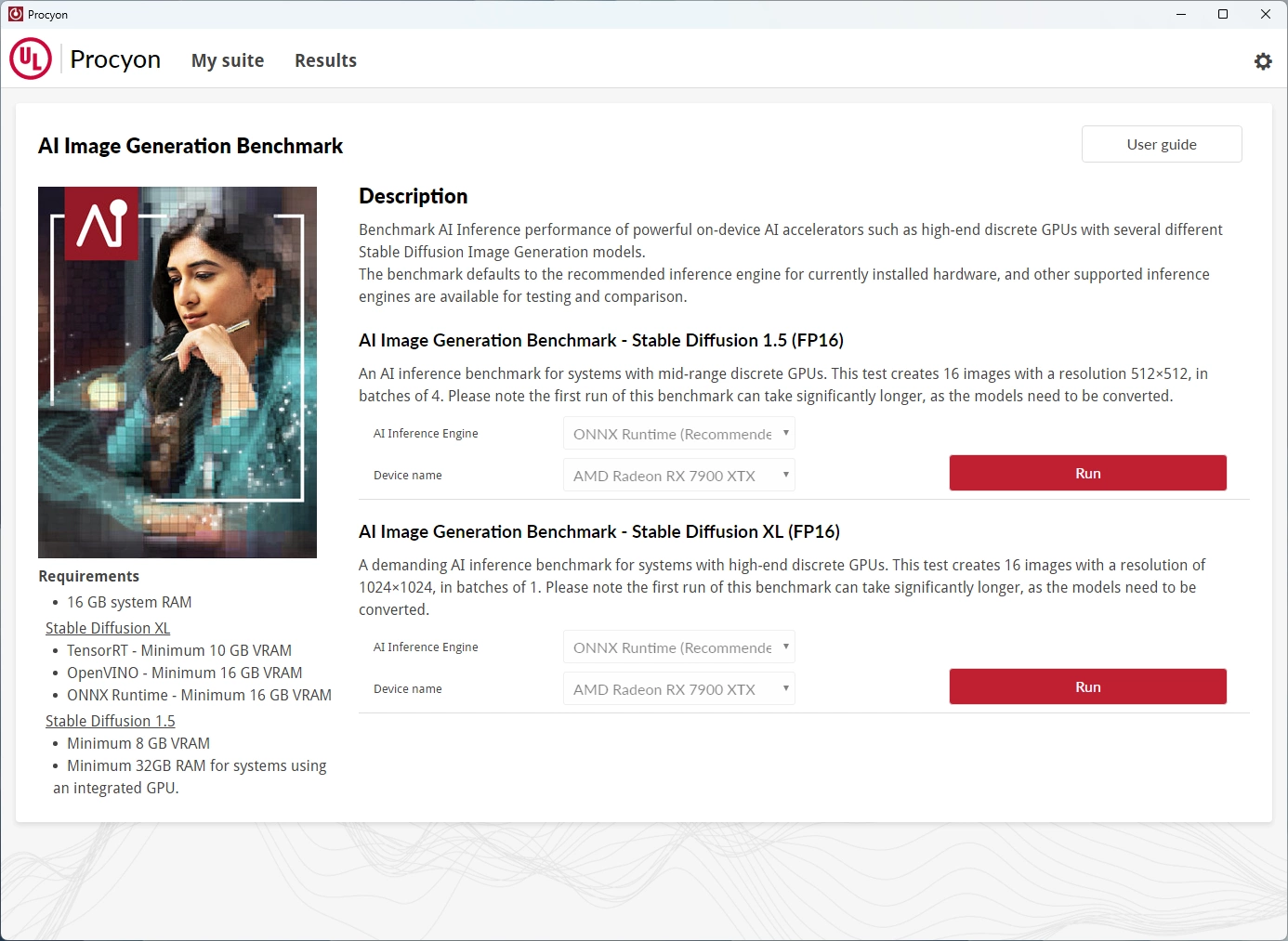The height and width of the screenshot is (941, 1288).
Task: Click AI Inference Engine label under Stable Diffusion 1.5
Action: point(426,434)
